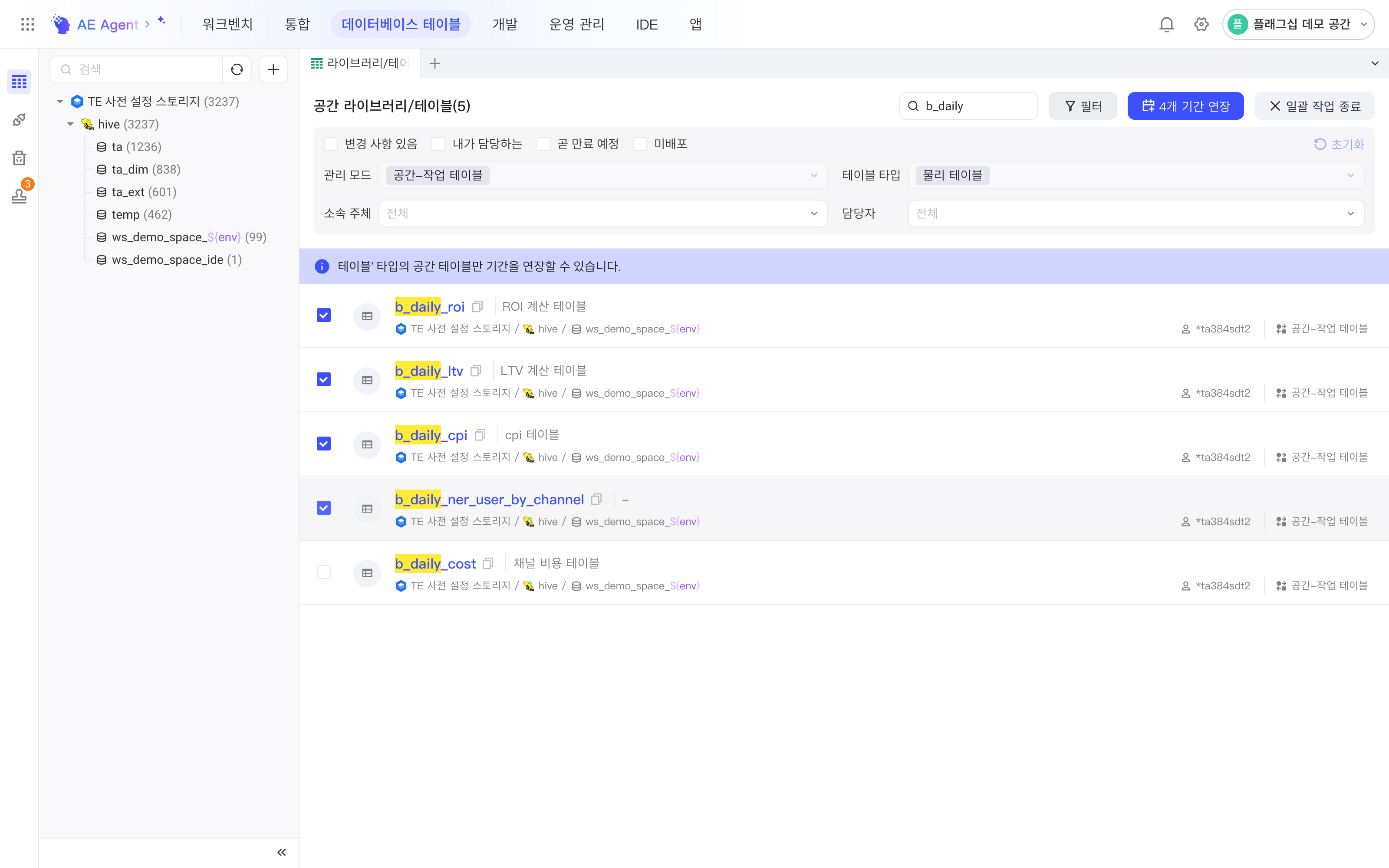Click the b_daily search field

click(968, 106)
